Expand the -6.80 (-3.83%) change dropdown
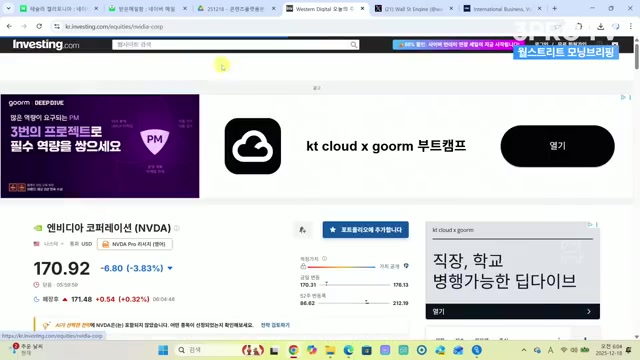640x360 pixels. click(170, 268)
